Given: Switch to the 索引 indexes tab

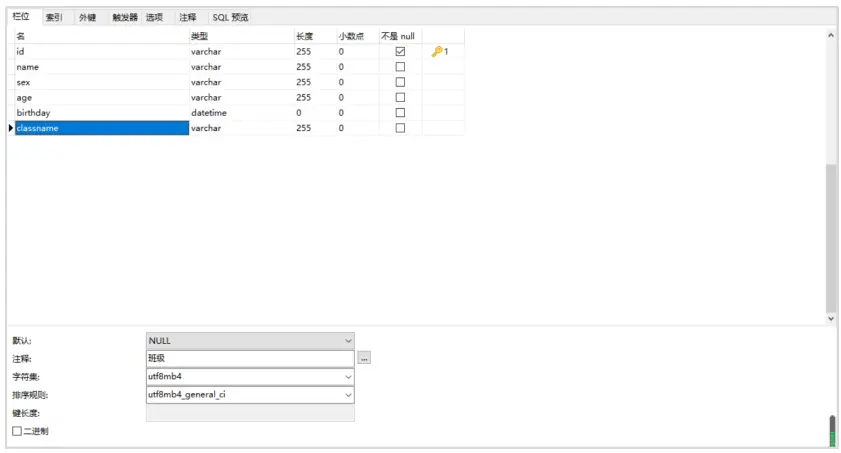Looking at the screenshot, I should 54,17.
